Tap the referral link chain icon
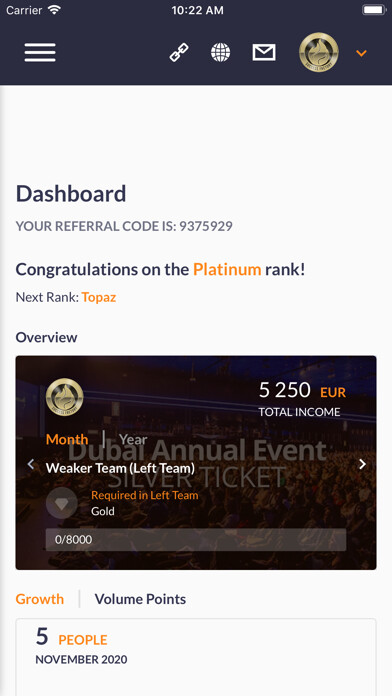Screen dimensions: 392x696 point(179,53)
